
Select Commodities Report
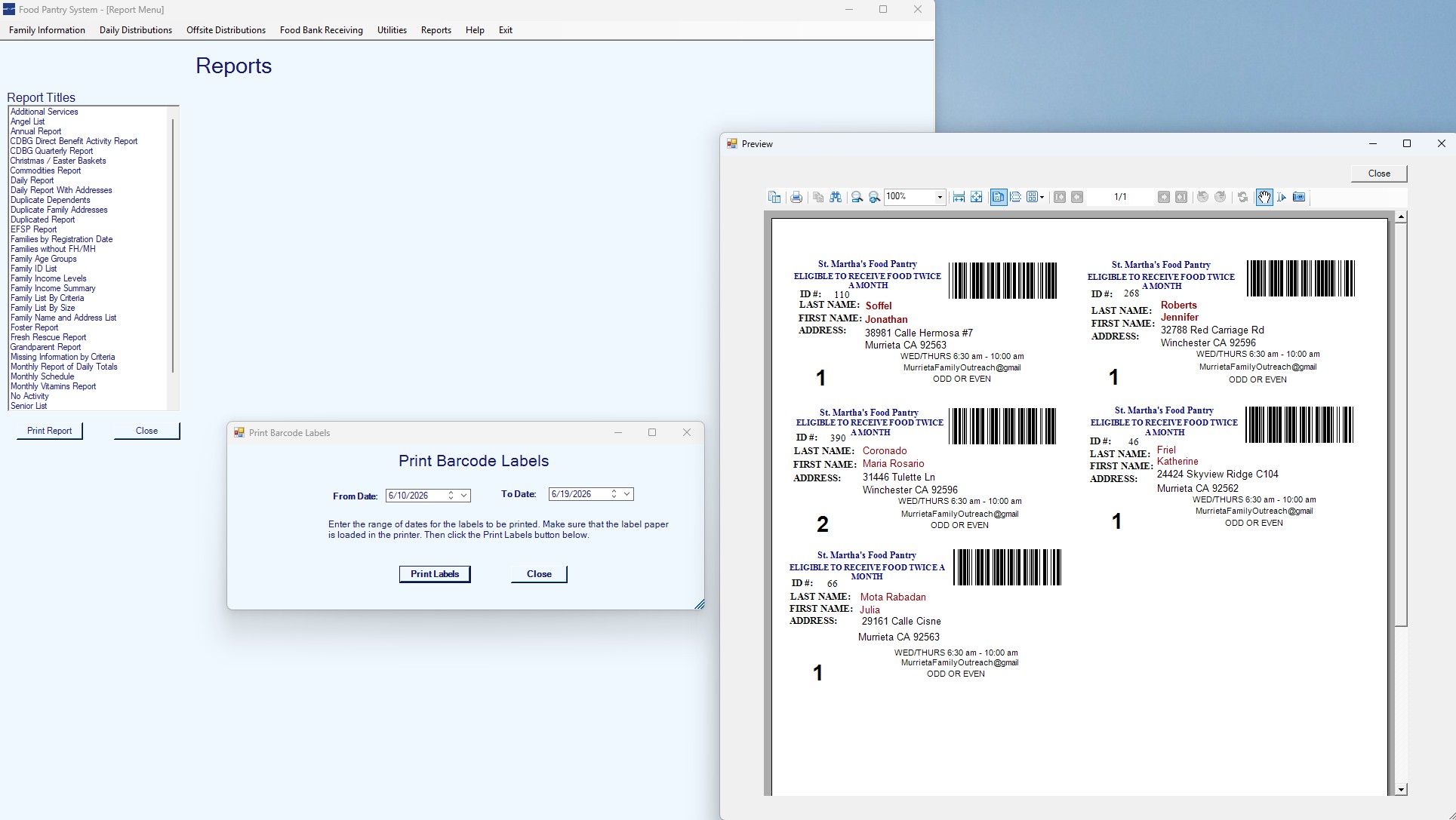46,170
